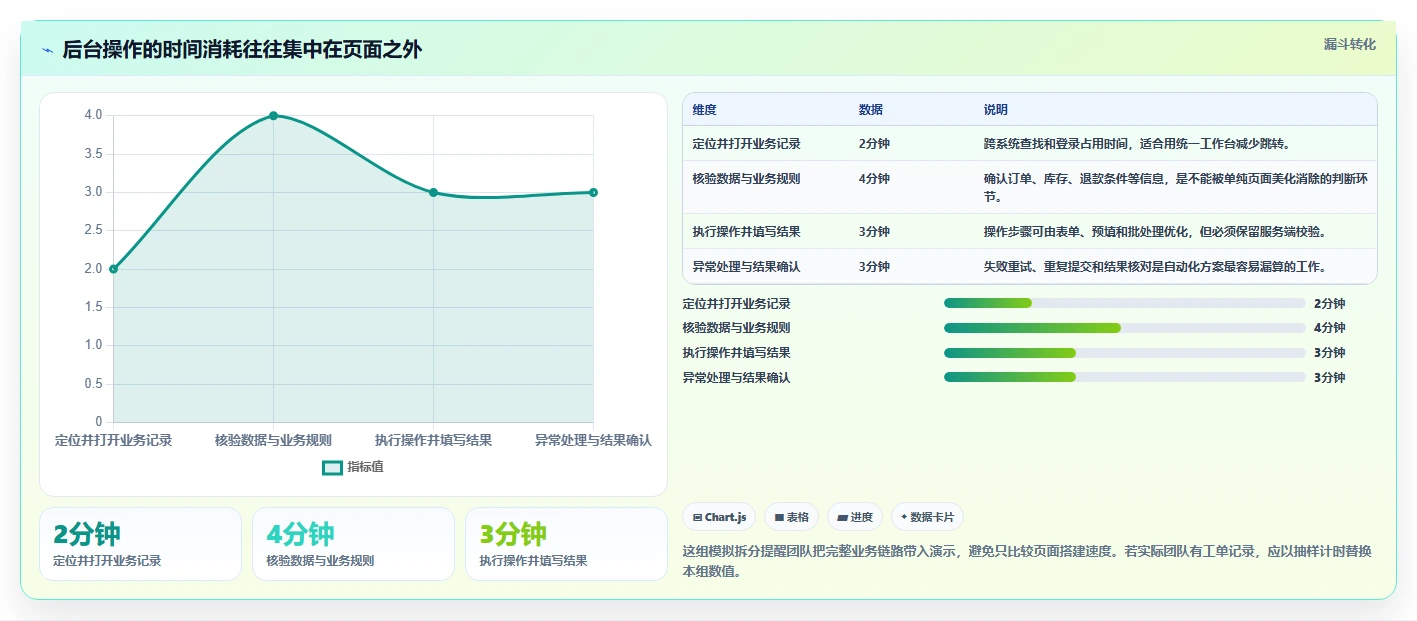The width and height of the screenshot is (1417, 621).
Task: Click the chart peak point at 4.0
Action: (273, 116)
